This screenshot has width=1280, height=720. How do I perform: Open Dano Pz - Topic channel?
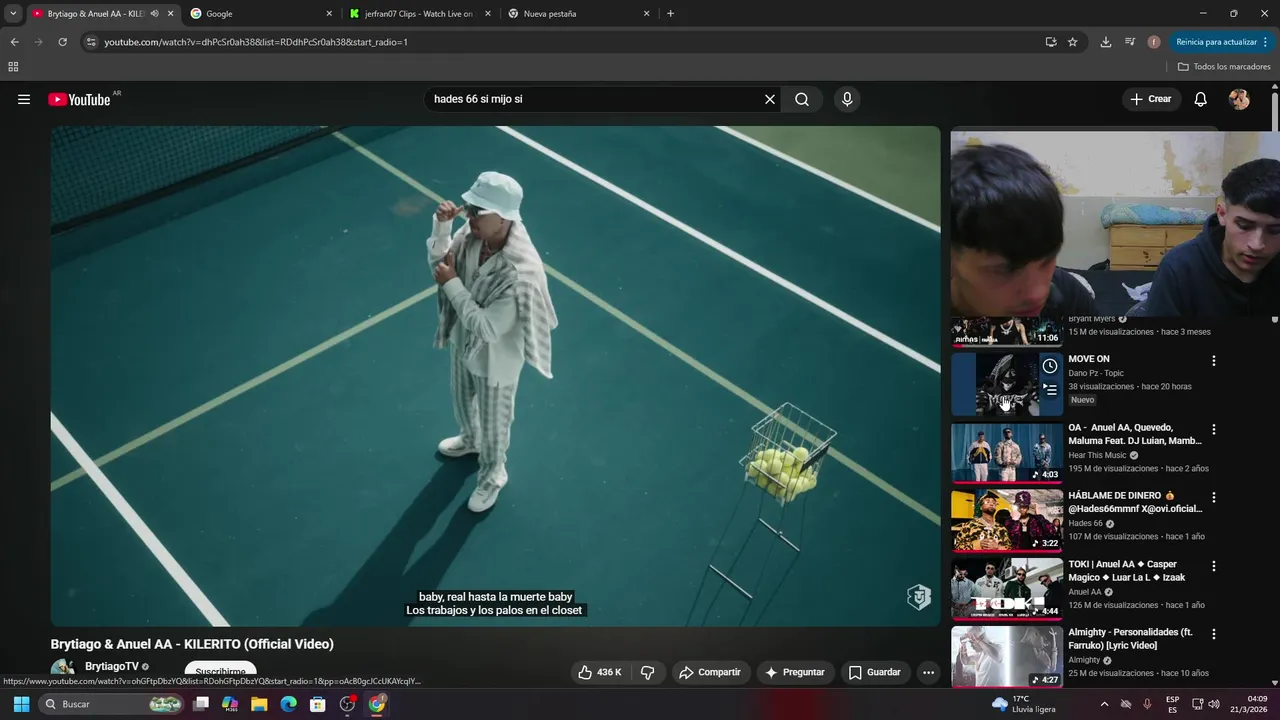[x=1096, y=373]
